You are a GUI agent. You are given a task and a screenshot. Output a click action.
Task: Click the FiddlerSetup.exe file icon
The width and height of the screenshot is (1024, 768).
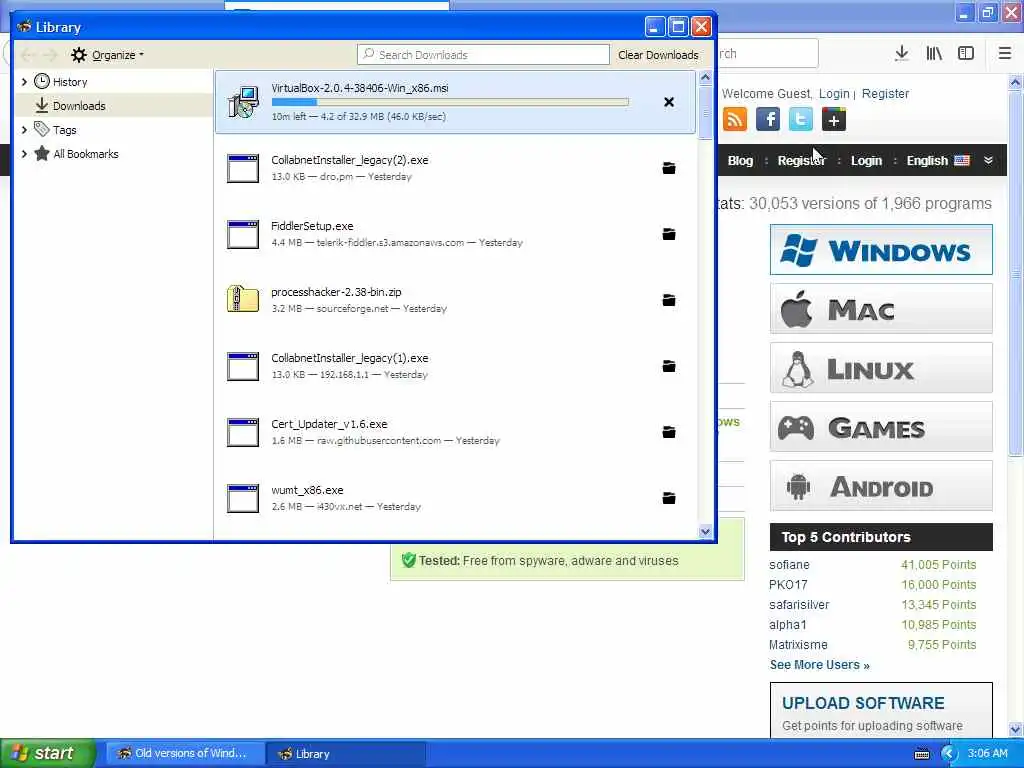click(243, 234)
